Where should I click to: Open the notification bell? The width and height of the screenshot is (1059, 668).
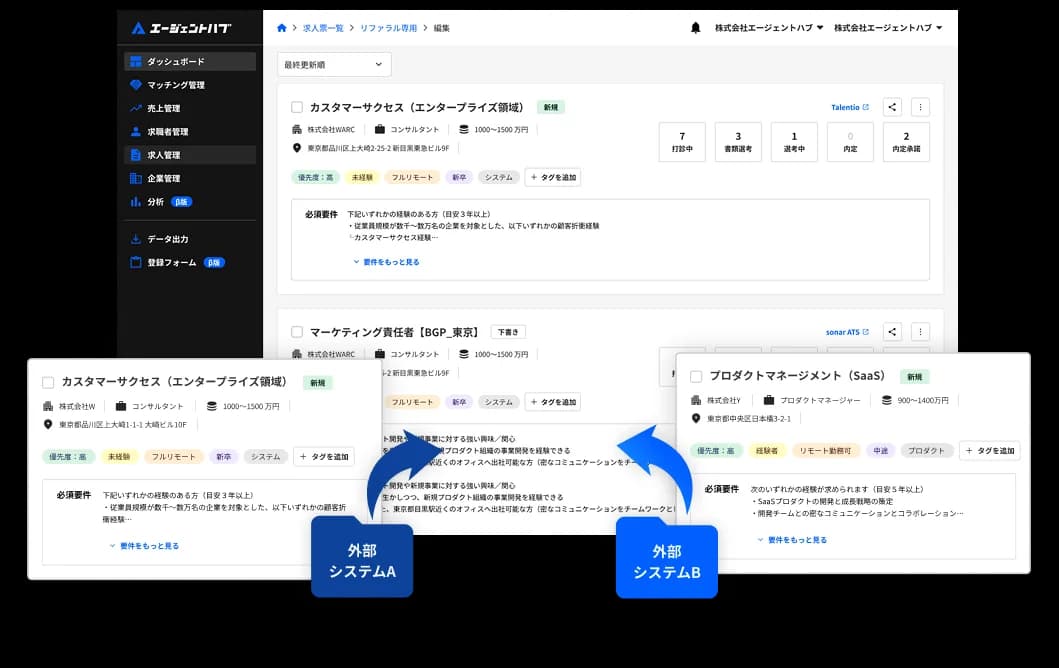(696, 28)
